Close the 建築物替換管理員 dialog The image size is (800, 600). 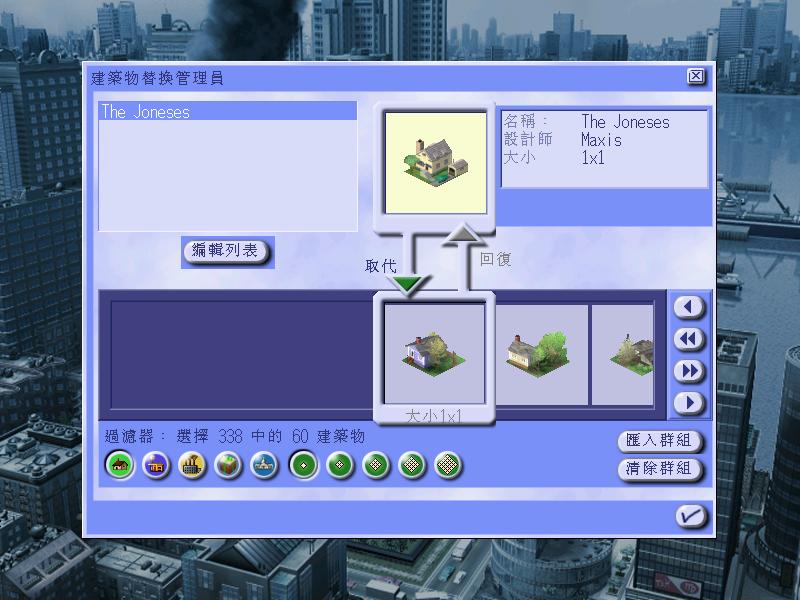(x=695, y=77)
